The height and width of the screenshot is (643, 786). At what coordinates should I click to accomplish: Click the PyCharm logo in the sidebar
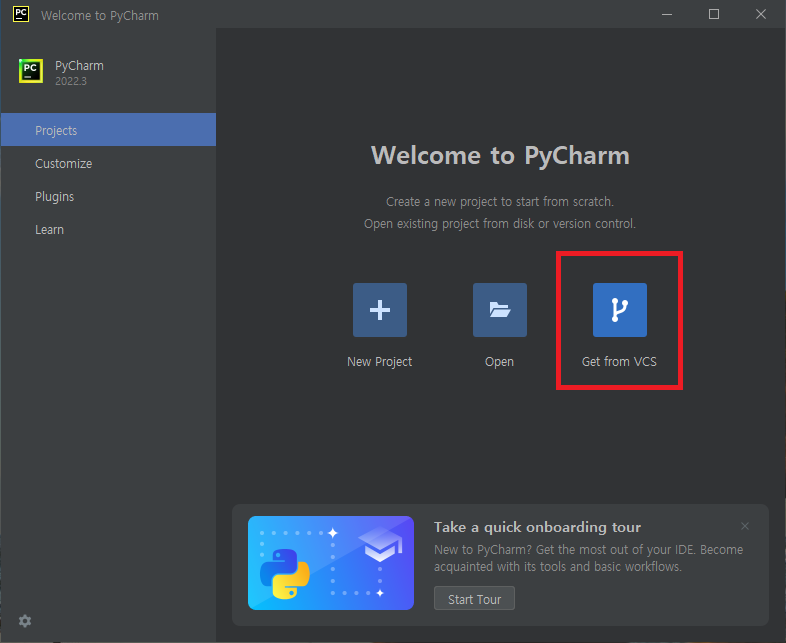[31, 71]
